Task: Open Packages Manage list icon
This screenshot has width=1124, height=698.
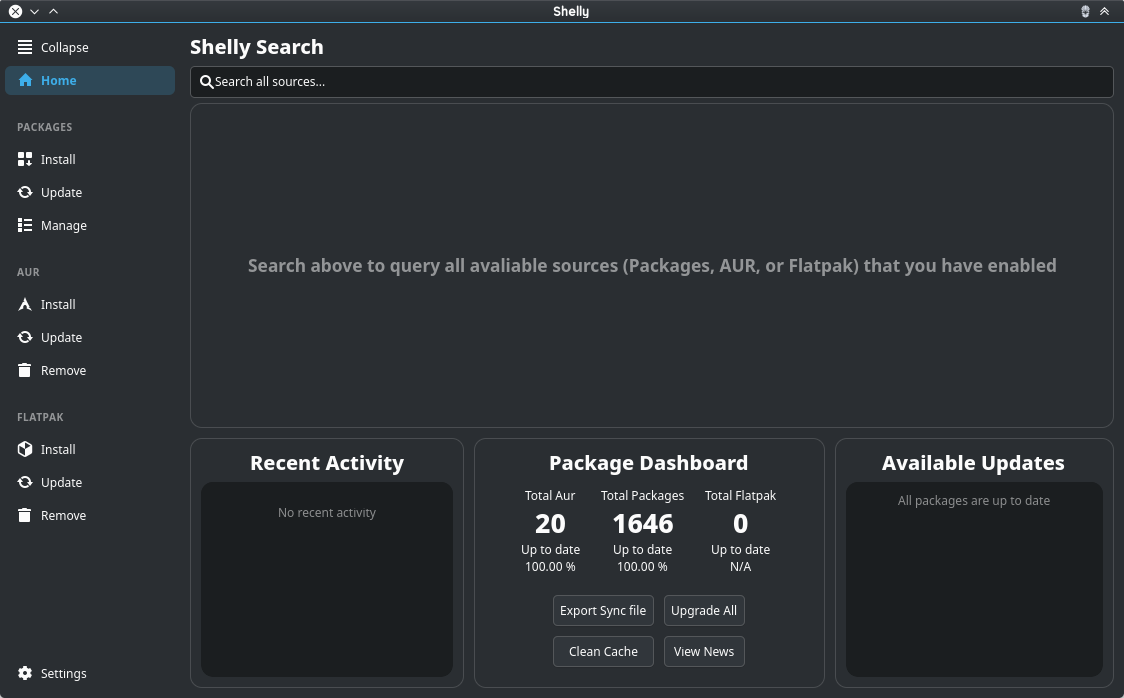Action: tap(25, 225)
